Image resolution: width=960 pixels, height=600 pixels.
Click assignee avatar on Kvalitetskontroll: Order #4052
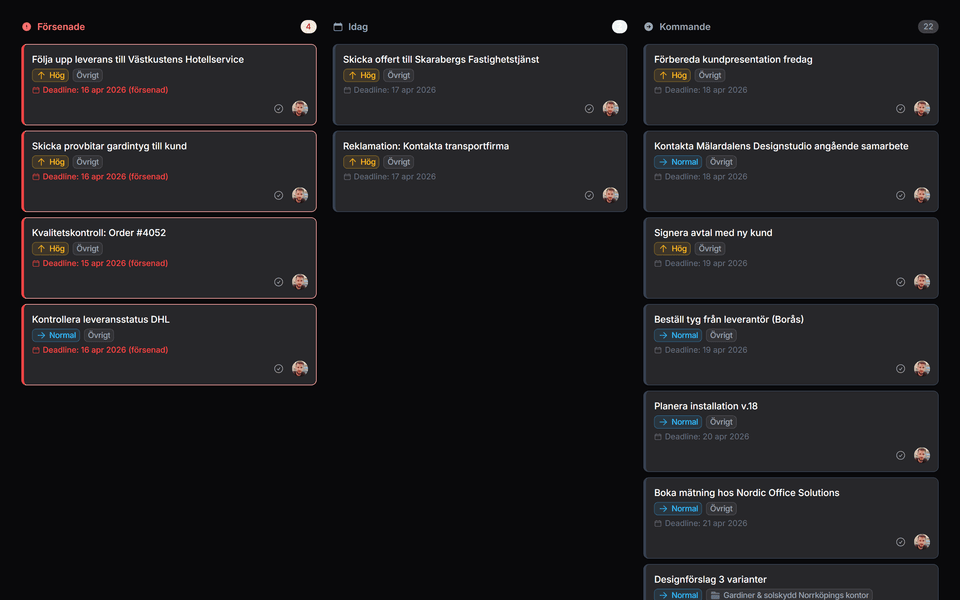(x=300, y=282)
